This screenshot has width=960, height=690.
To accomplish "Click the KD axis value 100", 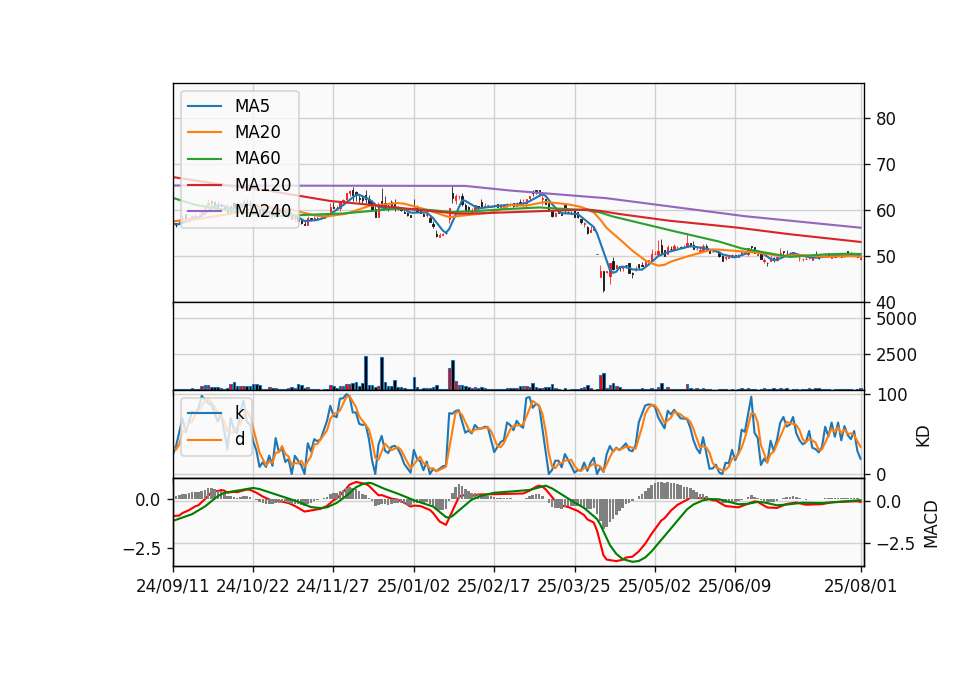I will point(892,396).
